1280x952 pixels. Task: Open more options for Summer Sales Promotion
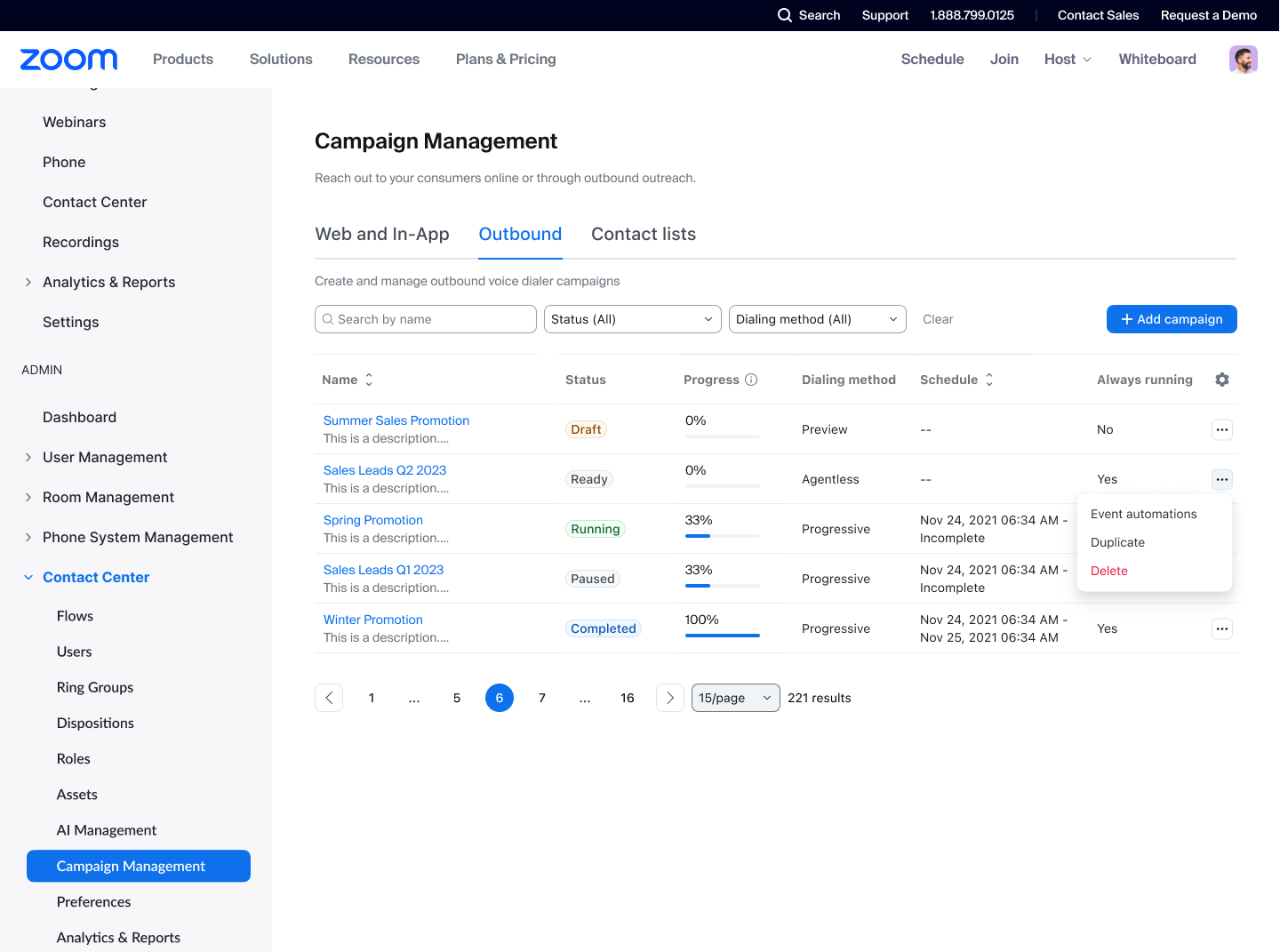point(1222,429)
